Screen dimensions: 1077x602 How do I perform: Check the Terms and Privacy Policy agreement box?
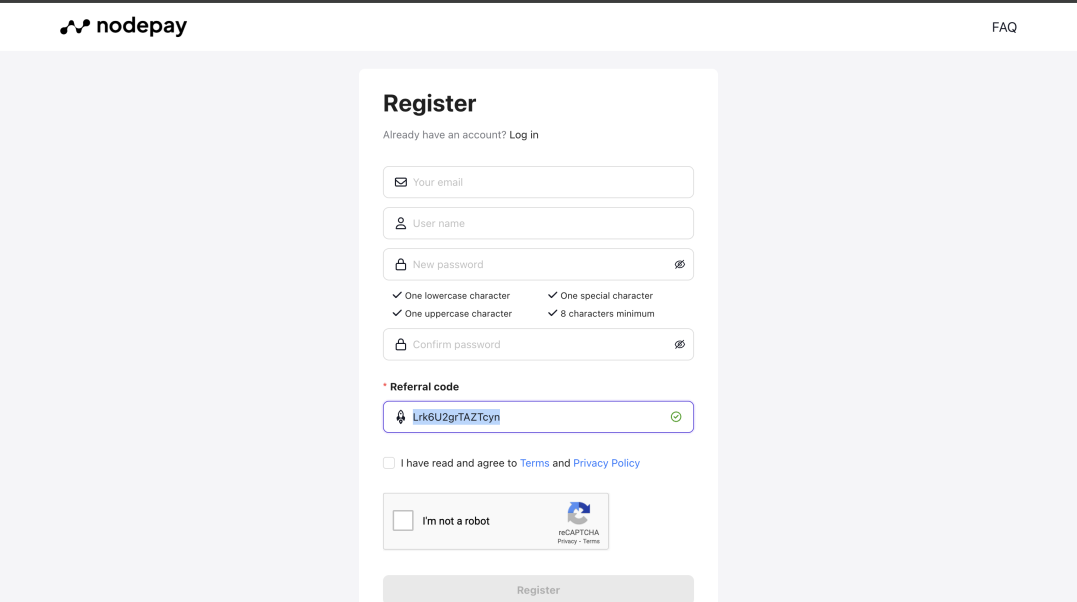[x=388, y=463]
